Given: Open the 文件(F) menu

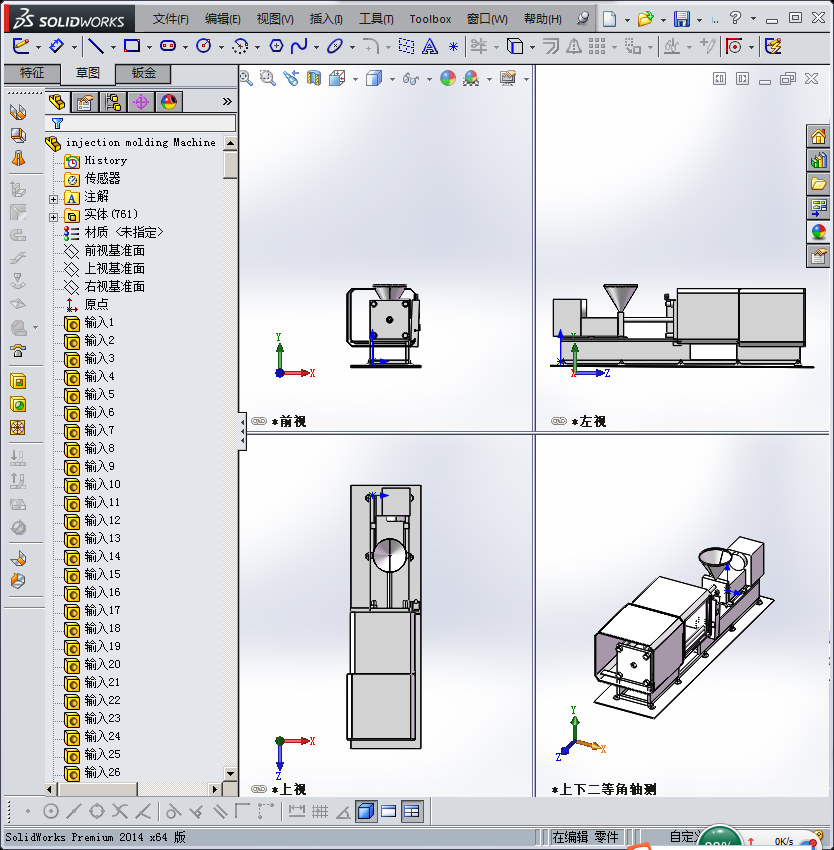Looking at the screenshot, I should [x=171, y=19].
